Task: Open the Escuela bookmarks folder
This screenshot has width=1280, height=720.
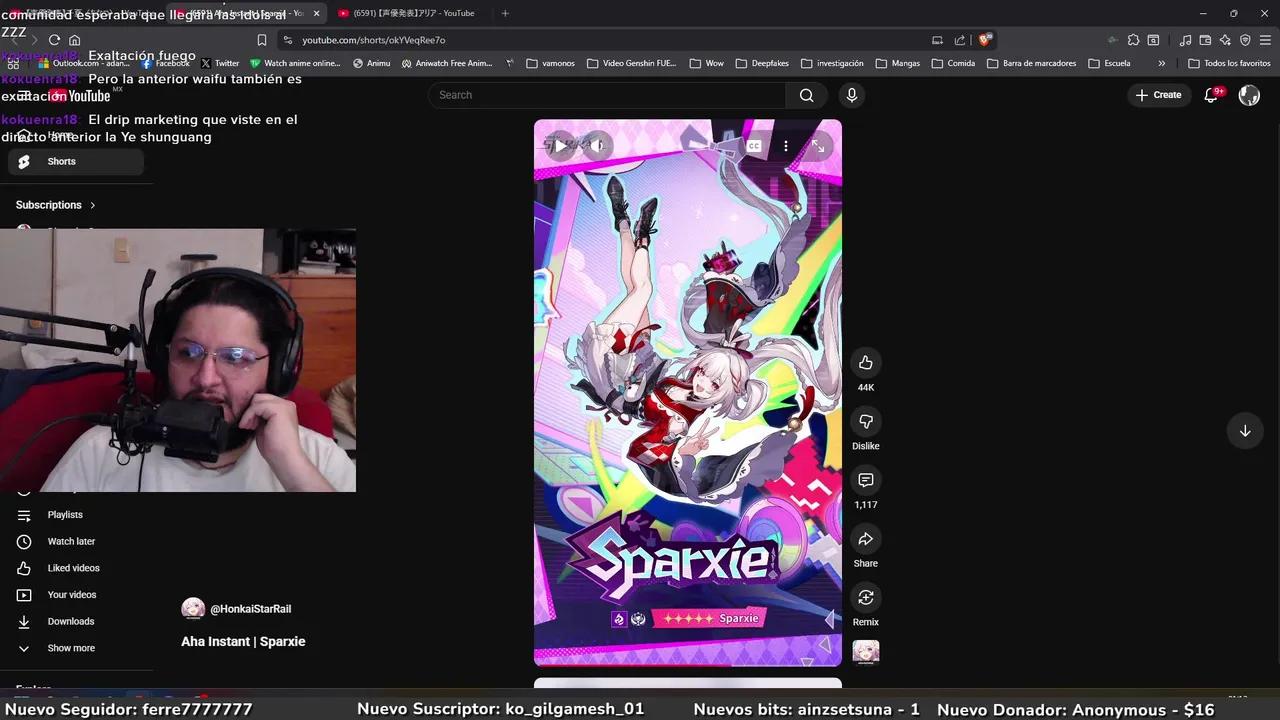Action: pos(1109,63)
